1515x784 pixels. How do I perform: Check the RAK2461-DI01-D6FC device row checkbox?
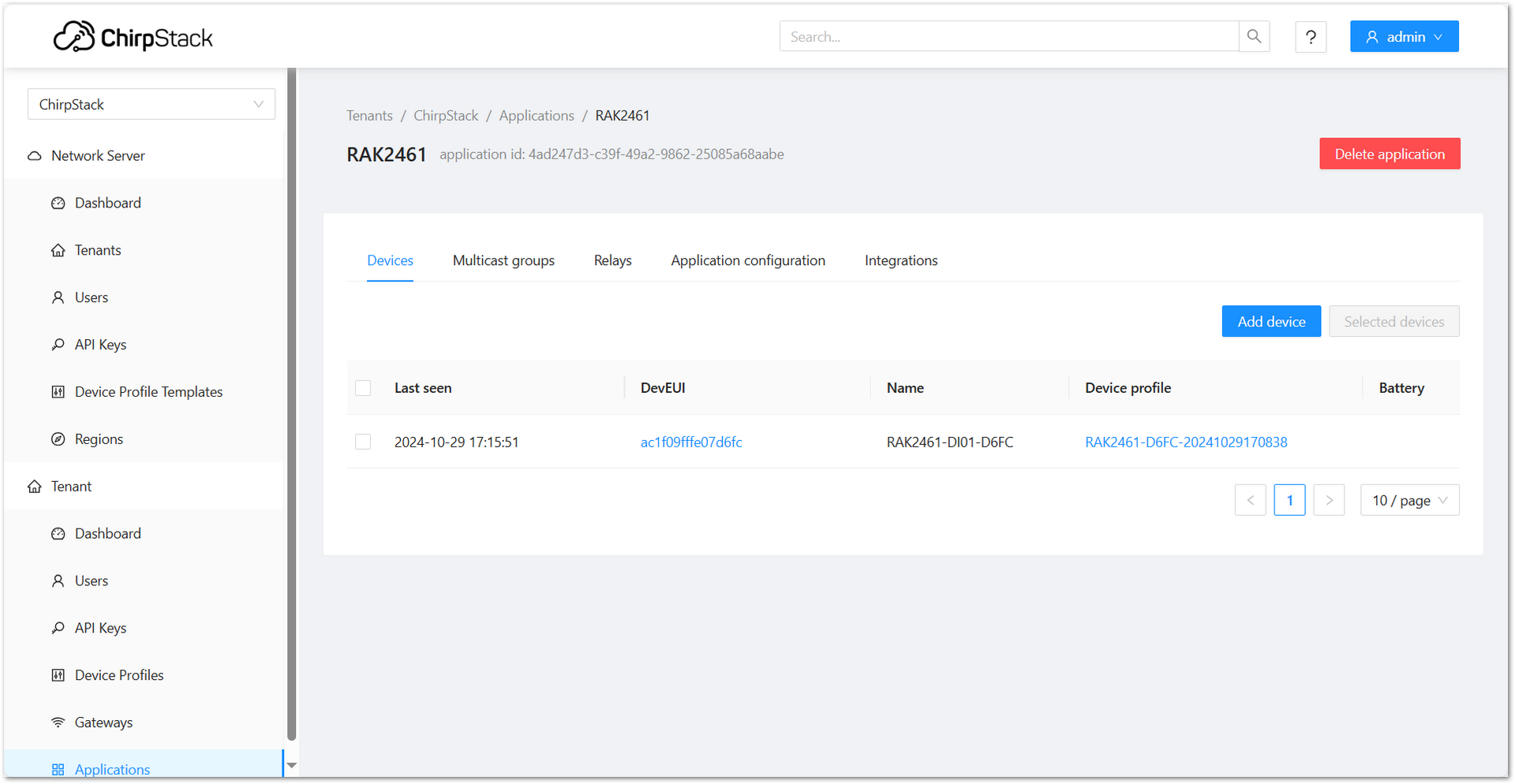tap(363, 442)
